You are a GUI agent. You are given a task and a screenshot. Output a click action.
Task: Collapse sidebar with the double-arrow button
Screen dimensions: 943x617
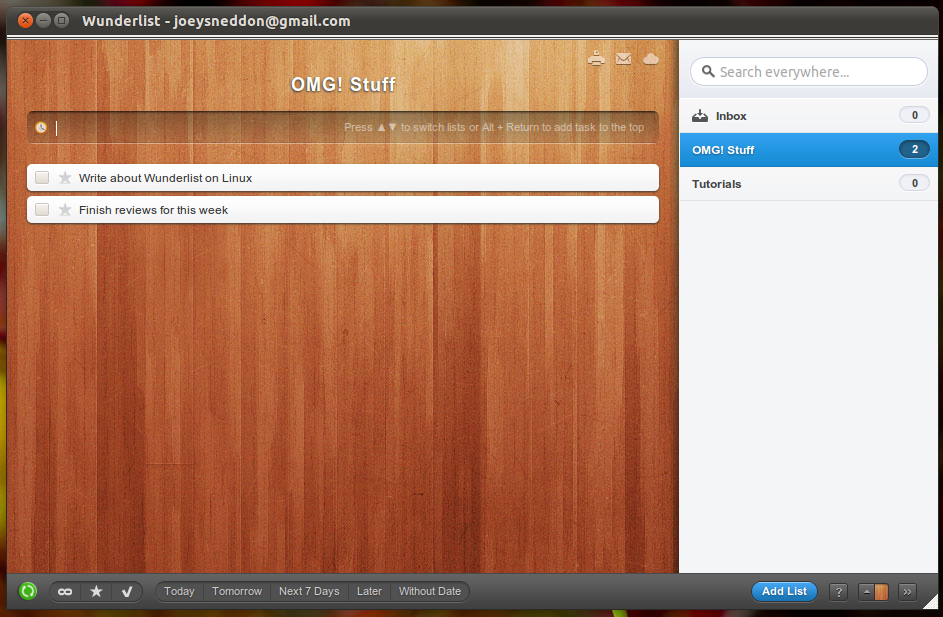click(x=907, y=591)
